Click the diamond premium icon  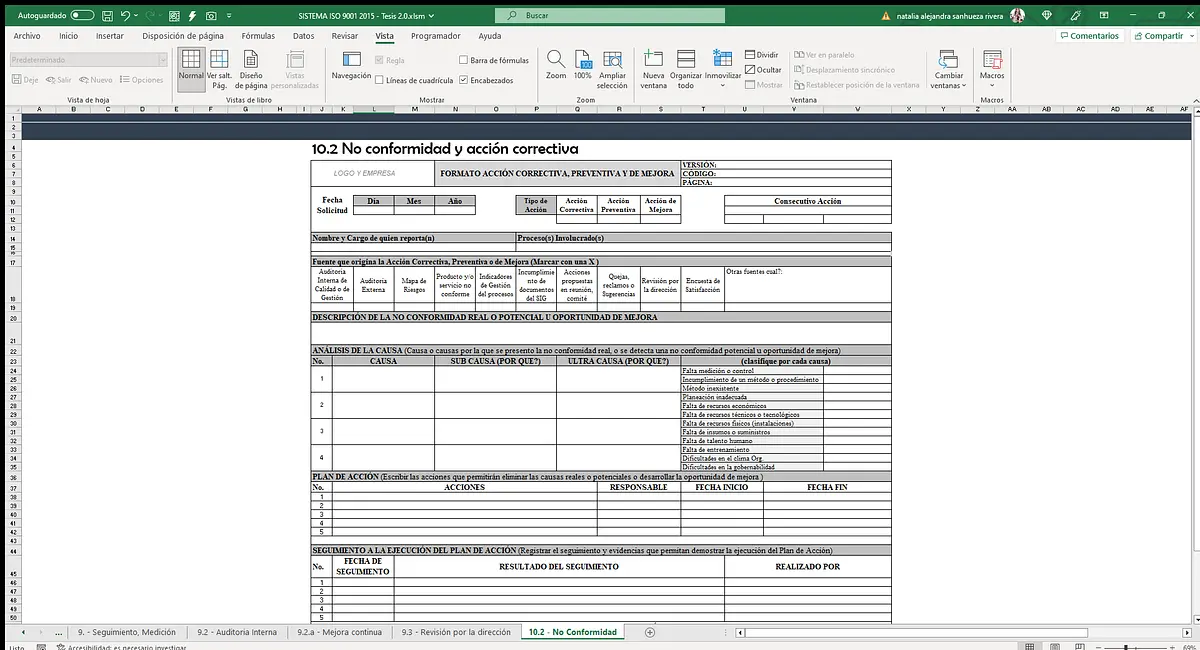(x=1047, y=16)
